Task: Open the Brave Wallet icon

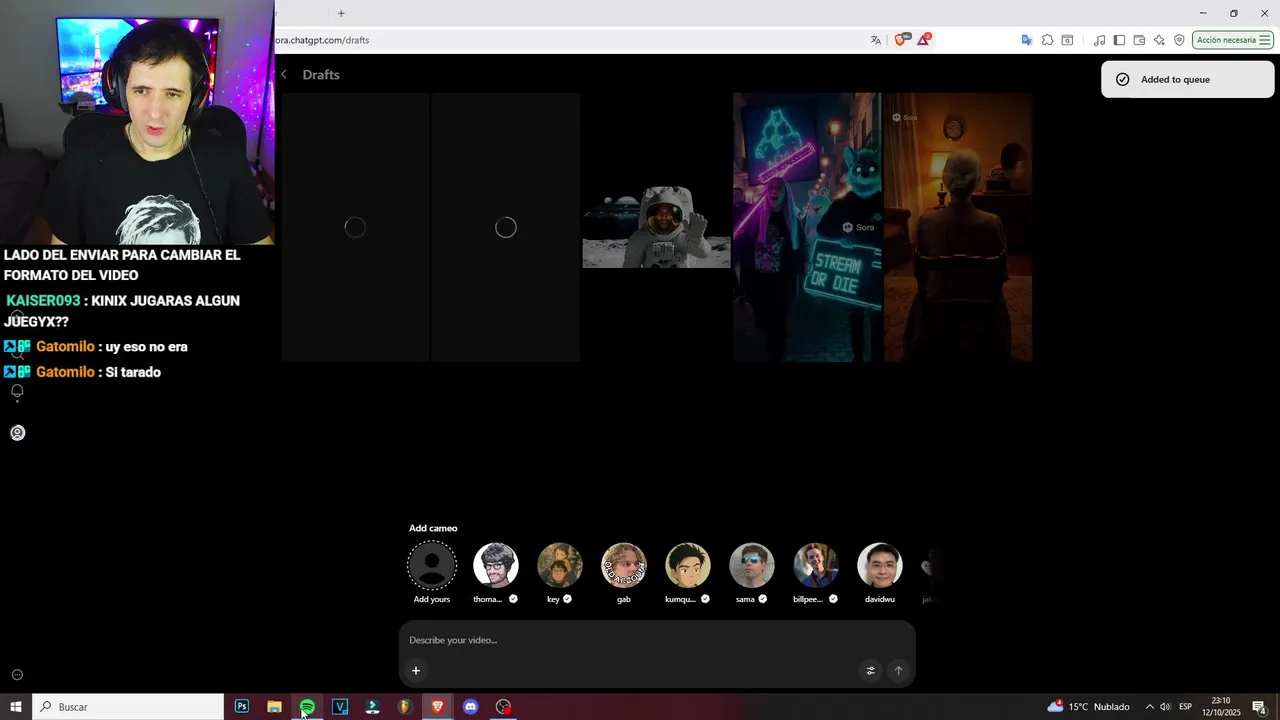Action: 1139,40
